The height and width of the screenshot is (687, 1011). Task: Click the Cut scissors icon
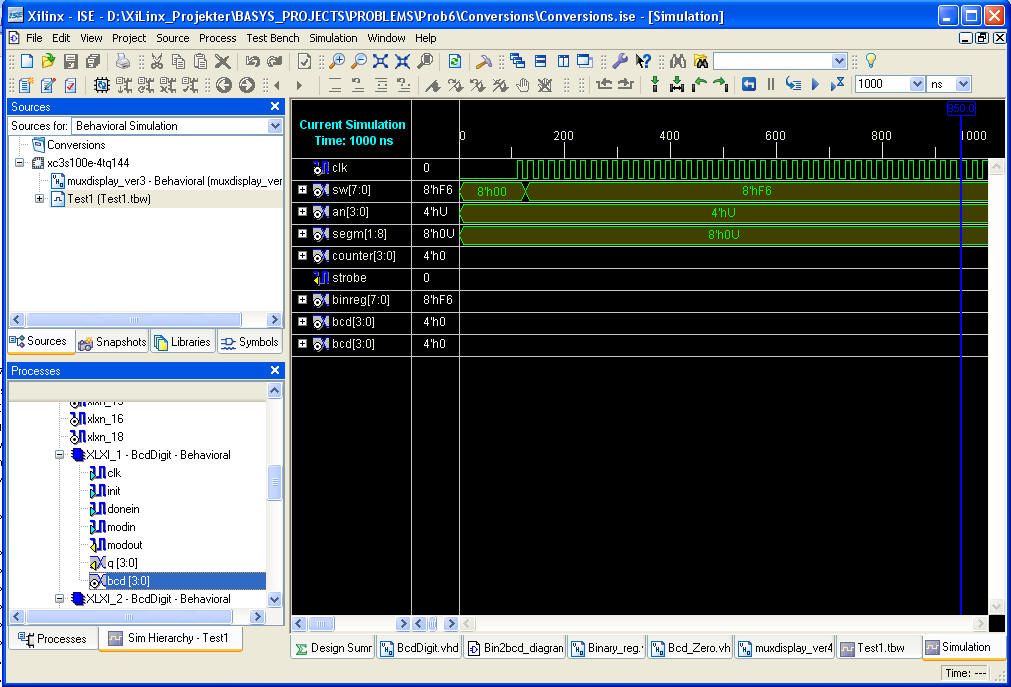157,61
